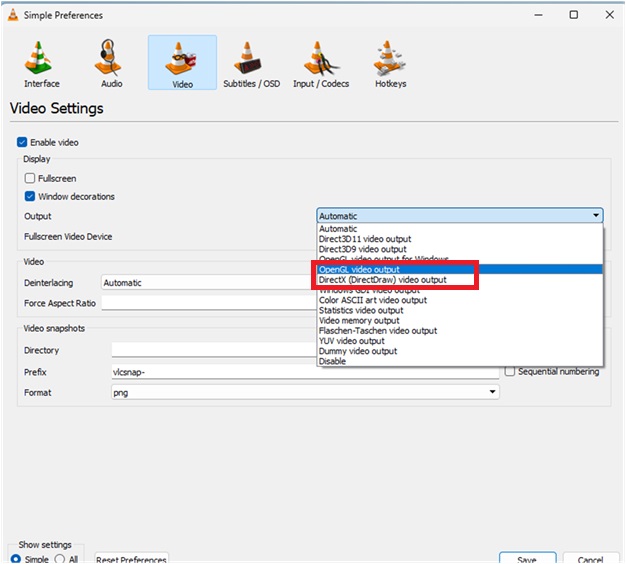Choose DirectX (DirectDraw) video output
The image size is (626, 564).
pyautogui.click(x=460, y=280)
